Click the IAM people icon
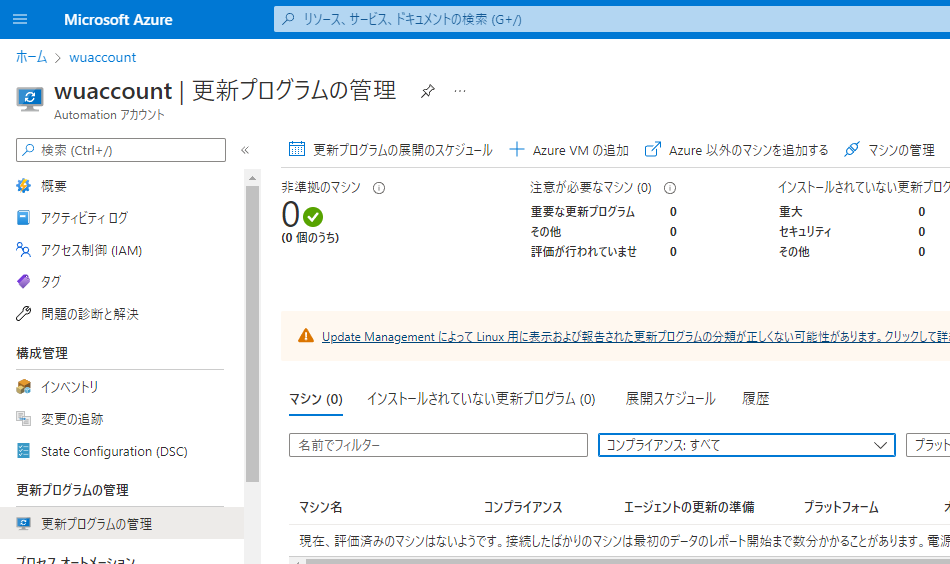This screenshot has width=950, height=564. pyautogui.click(x=24, y=250)
